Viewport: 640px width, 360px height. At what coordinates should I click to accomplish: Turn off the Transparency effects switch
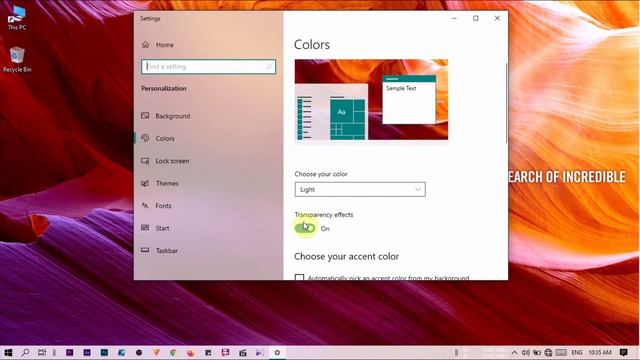pyautogui.click(x=305, y=228)
